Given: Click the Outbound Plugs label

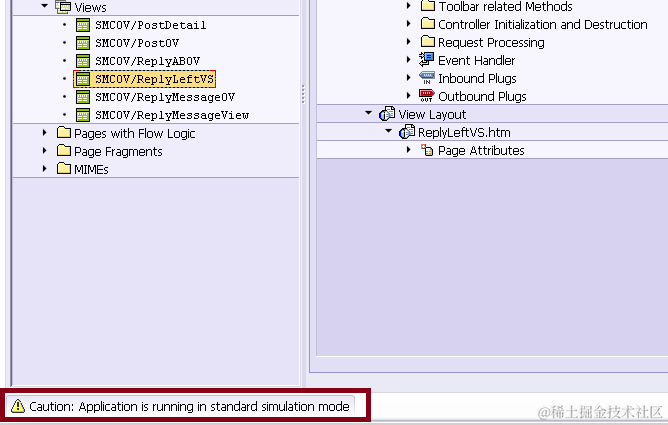Looking at the screenshot, I should click(x=482, y=97).
